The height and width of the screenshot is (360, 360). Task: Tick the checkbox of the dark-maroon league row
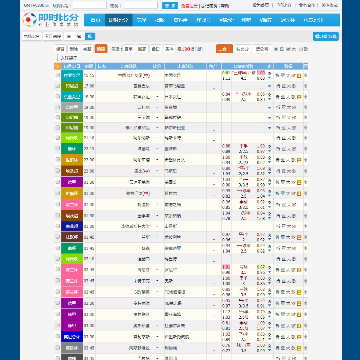click(x=57, y=237)
